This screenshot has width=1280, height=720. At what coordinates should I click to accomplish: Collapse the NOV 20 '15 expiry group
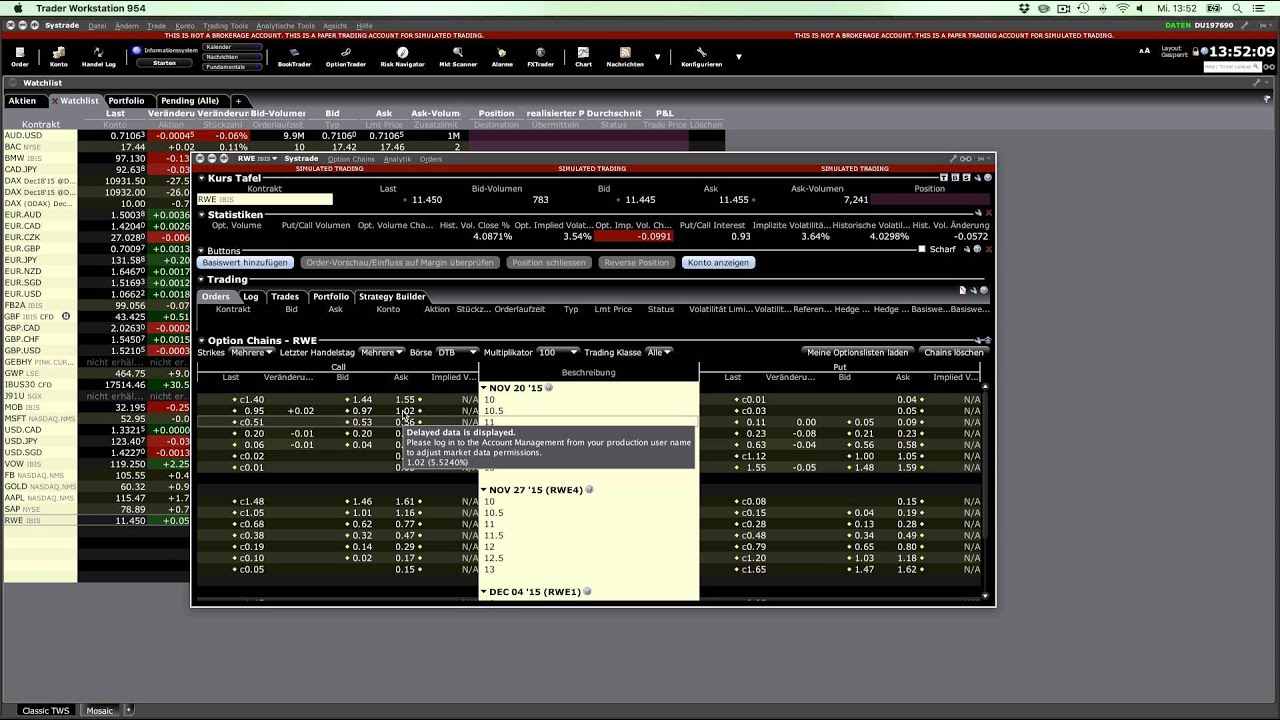[x=484, y=388]
